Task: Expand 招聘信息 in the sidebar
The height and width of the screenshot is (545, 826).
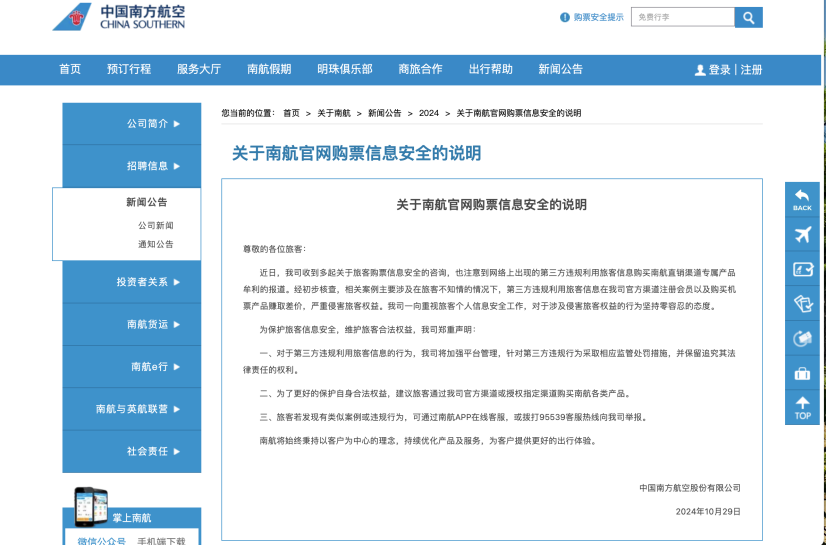Action: 132,166
